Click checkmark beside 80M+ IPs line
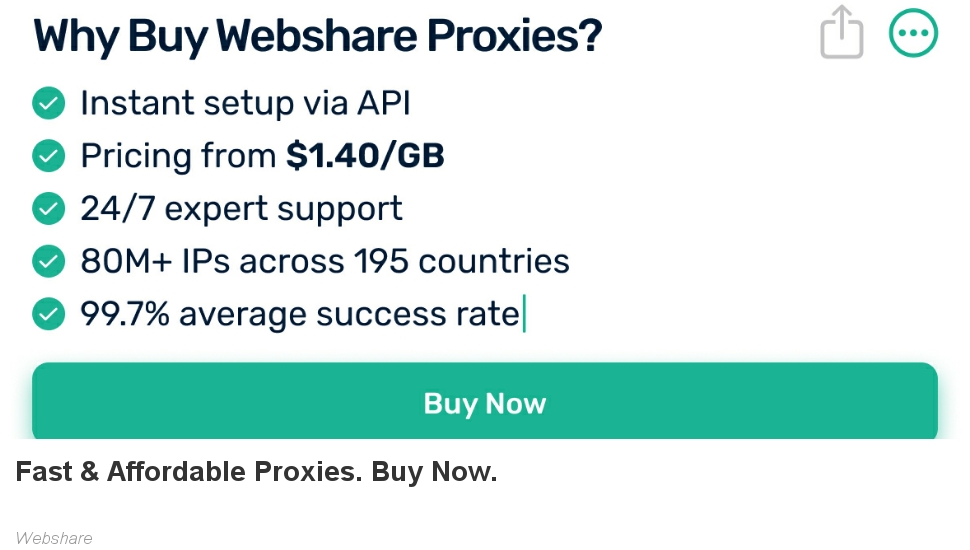The image size is (970, 550). coord(48,261)
